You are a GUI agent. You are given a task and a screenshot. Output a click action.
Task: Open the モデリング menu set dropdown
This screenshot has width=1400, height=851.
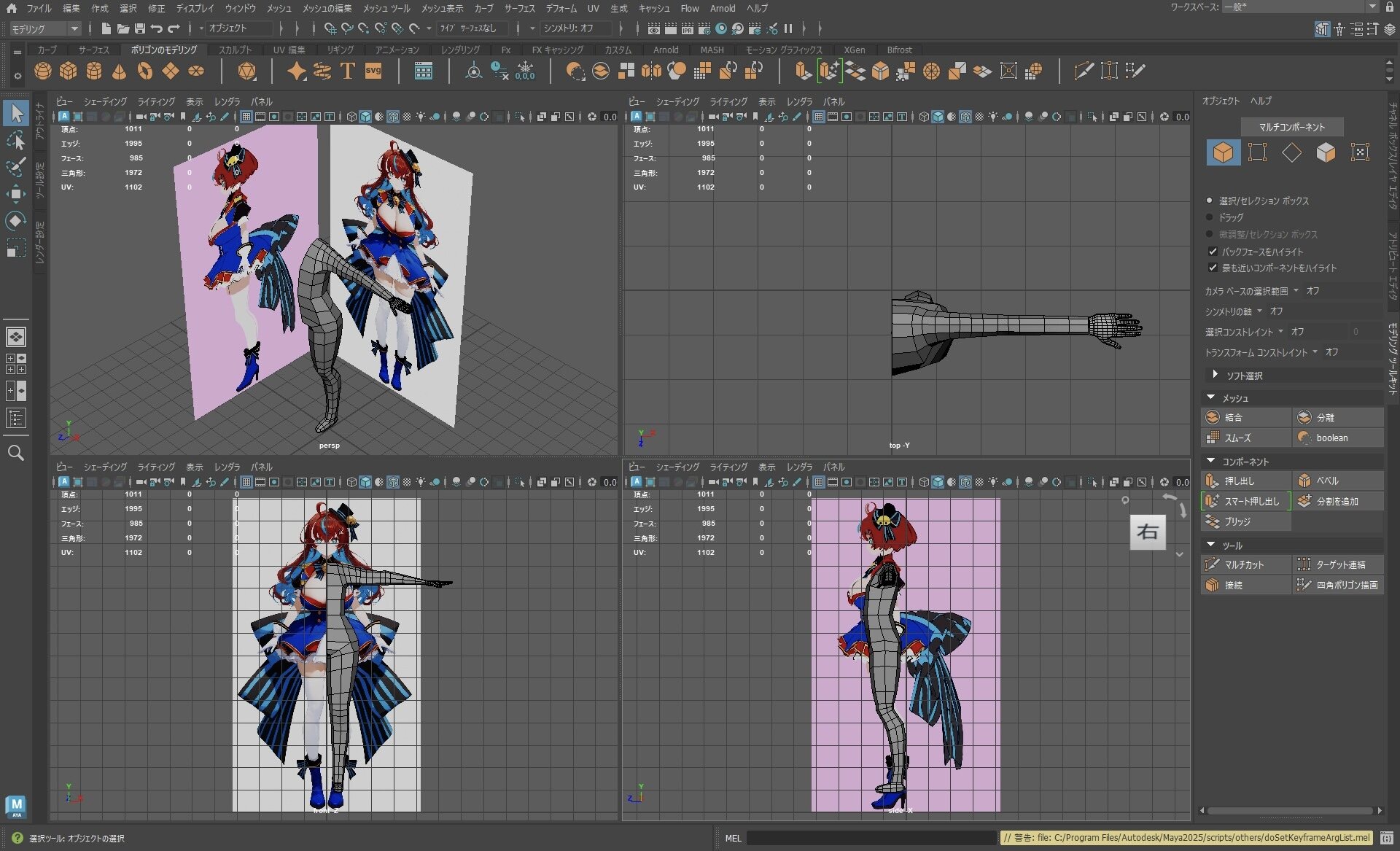click(45, 28)
